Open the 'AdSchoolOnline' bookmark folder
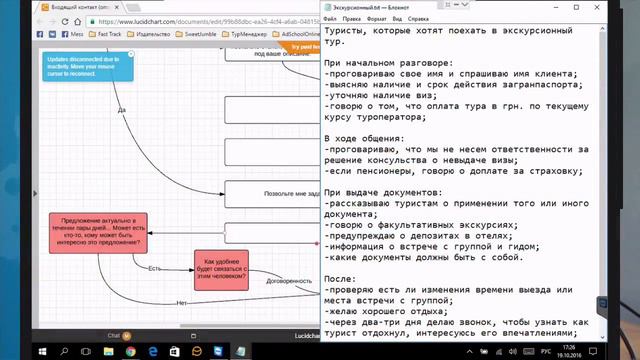This screenshot has width=640, height=360. [296, 34]
